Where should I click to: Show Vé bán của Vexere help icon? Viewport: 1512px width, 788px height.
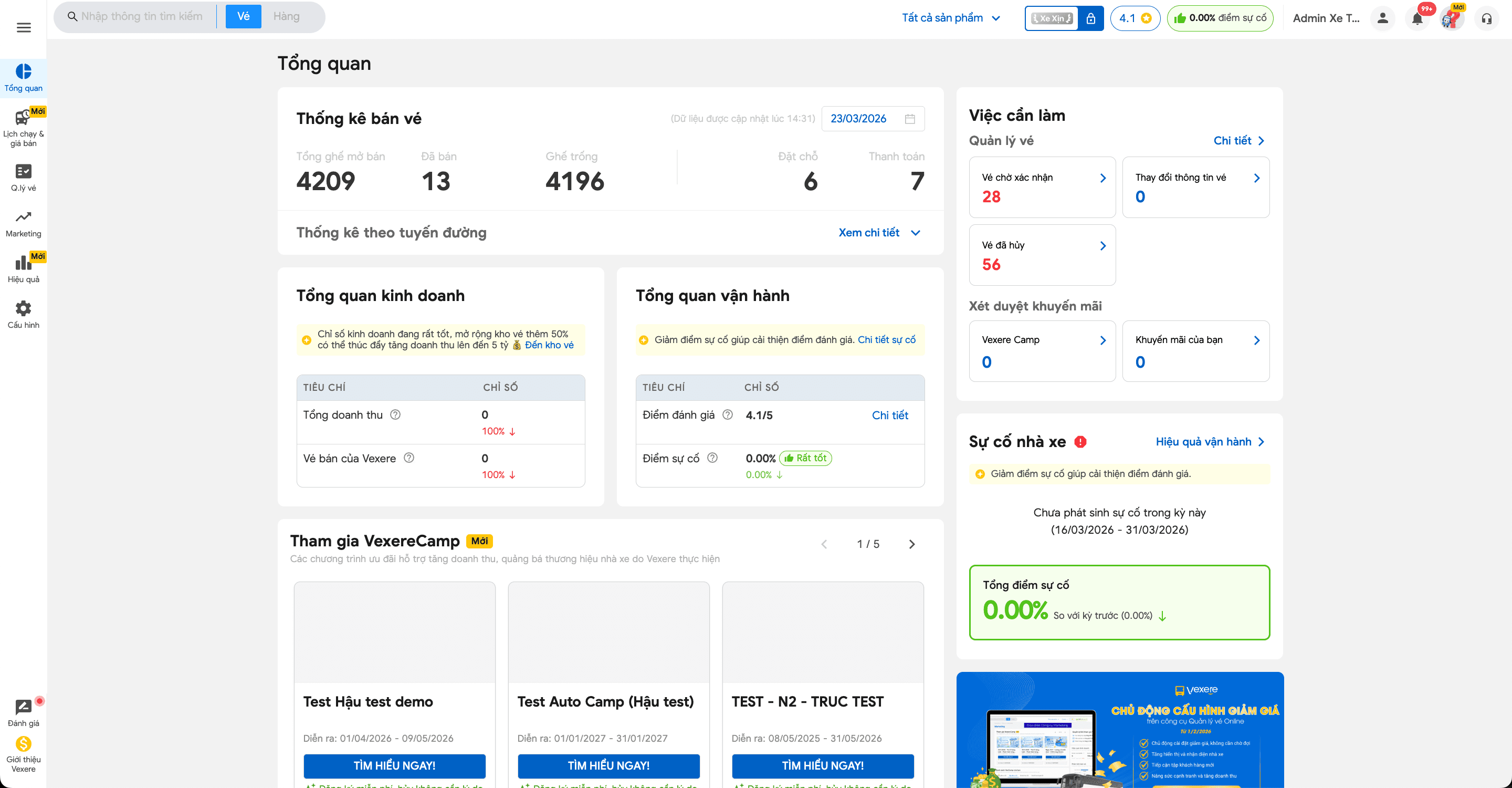409,458
